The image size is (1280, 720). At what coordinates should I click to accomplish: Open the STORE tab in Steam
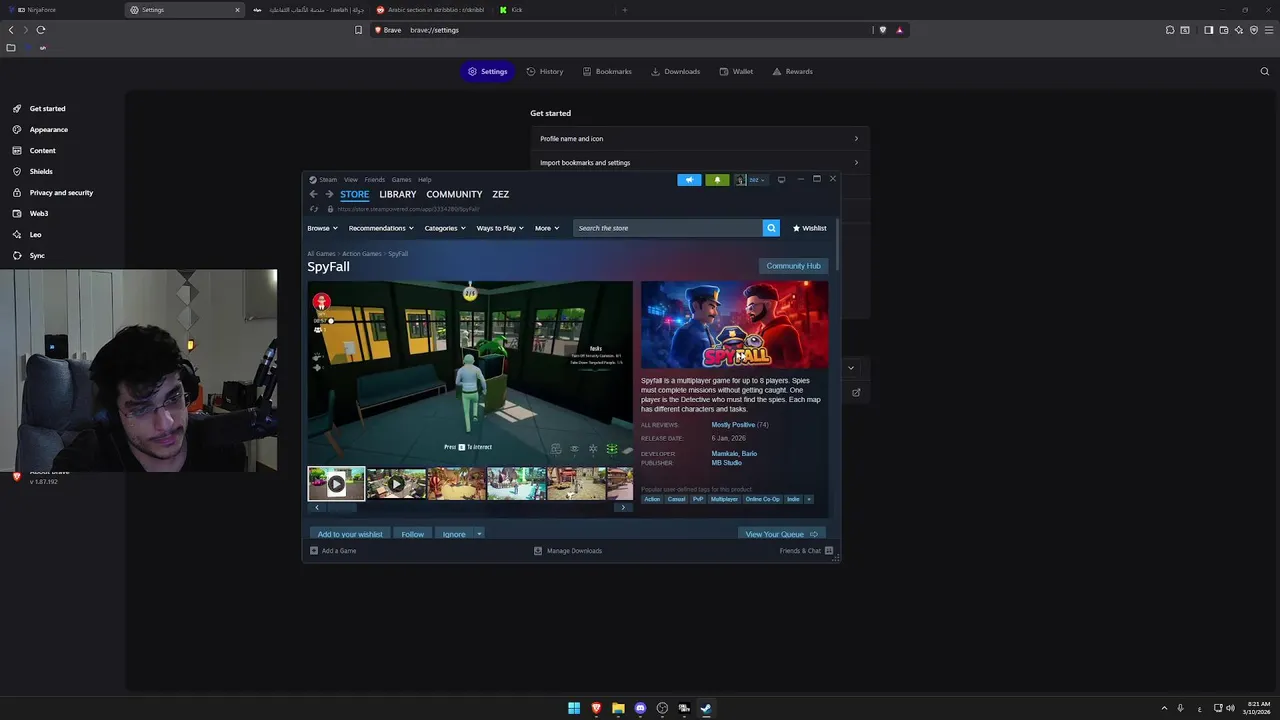point(354,194)
